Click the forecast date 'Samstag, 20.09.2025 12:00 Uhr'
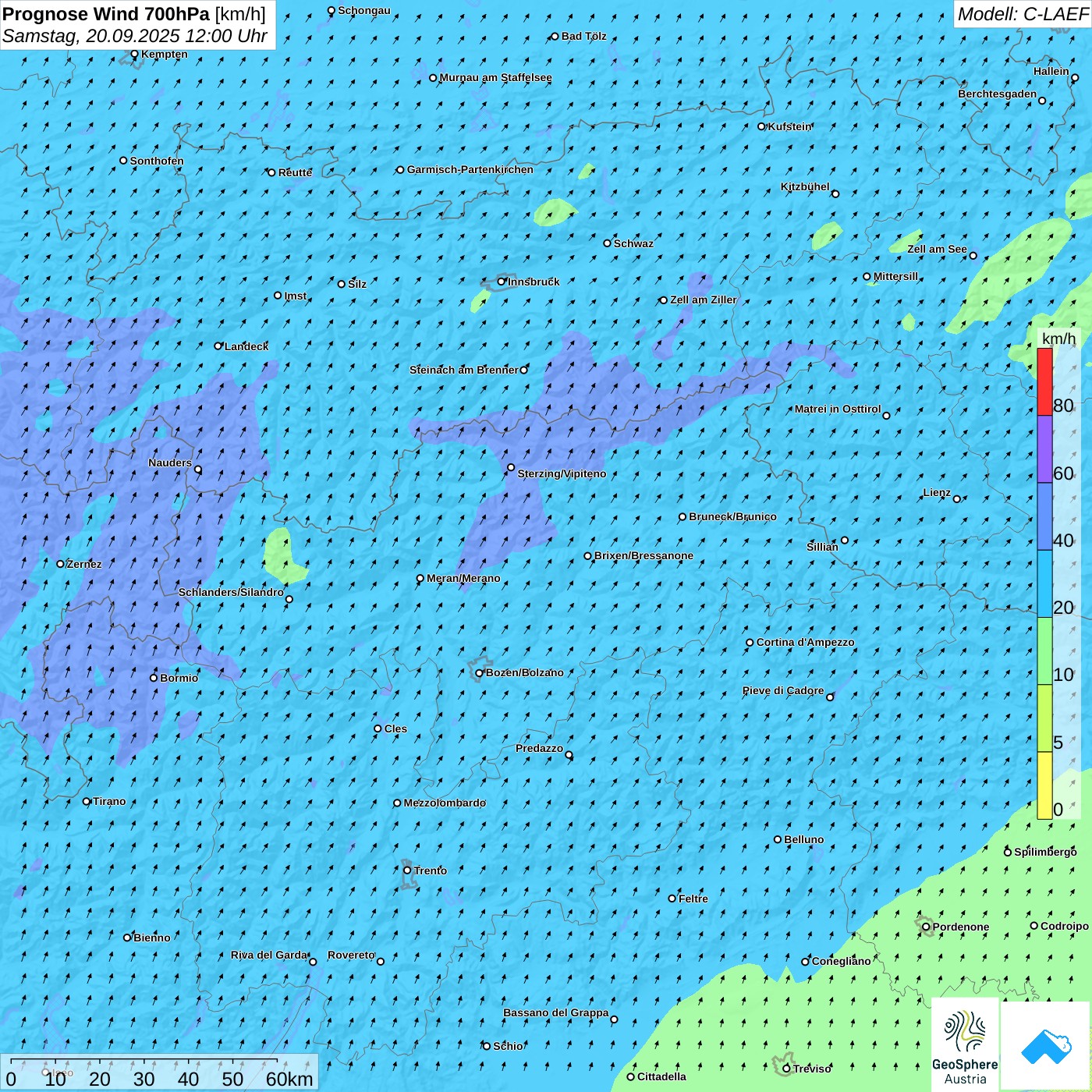Image resolution: width=1092 pixels, height=1092 pixels. tap(135, 36)
